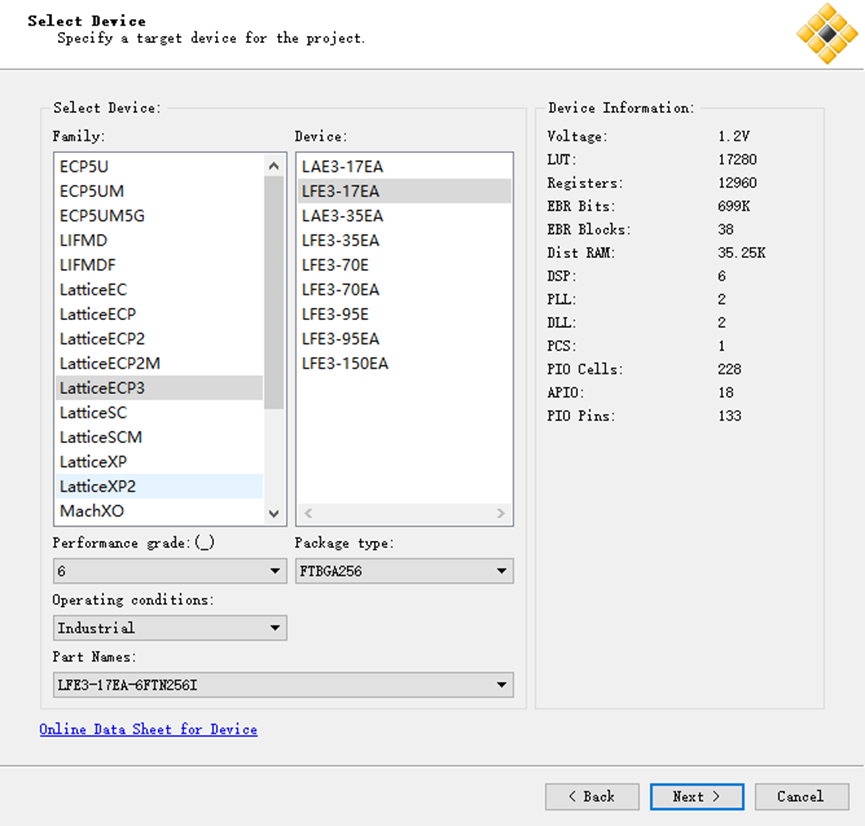This screenshot has height=826, width=865.
Task: Select device LAE3-17EA
Action: click(x=404, y=167)
